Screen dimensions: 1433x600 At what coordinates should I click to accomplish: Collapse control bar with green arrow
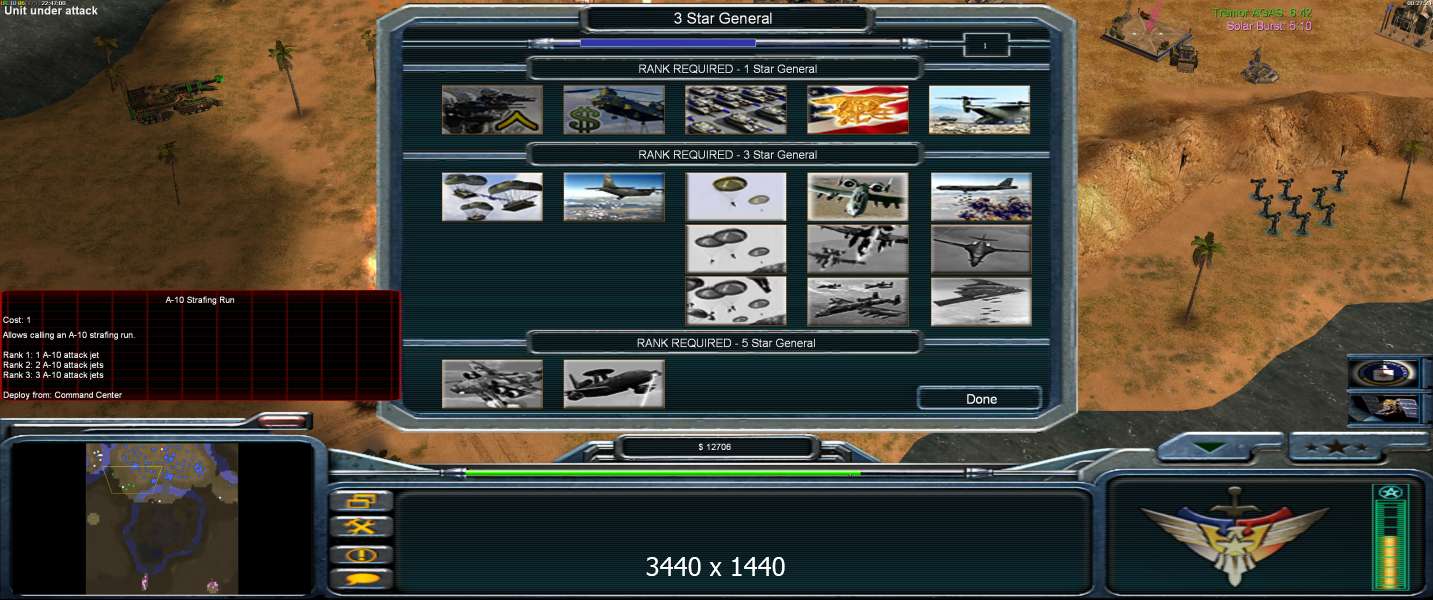pyautogui.click(x=1211, y=447)
